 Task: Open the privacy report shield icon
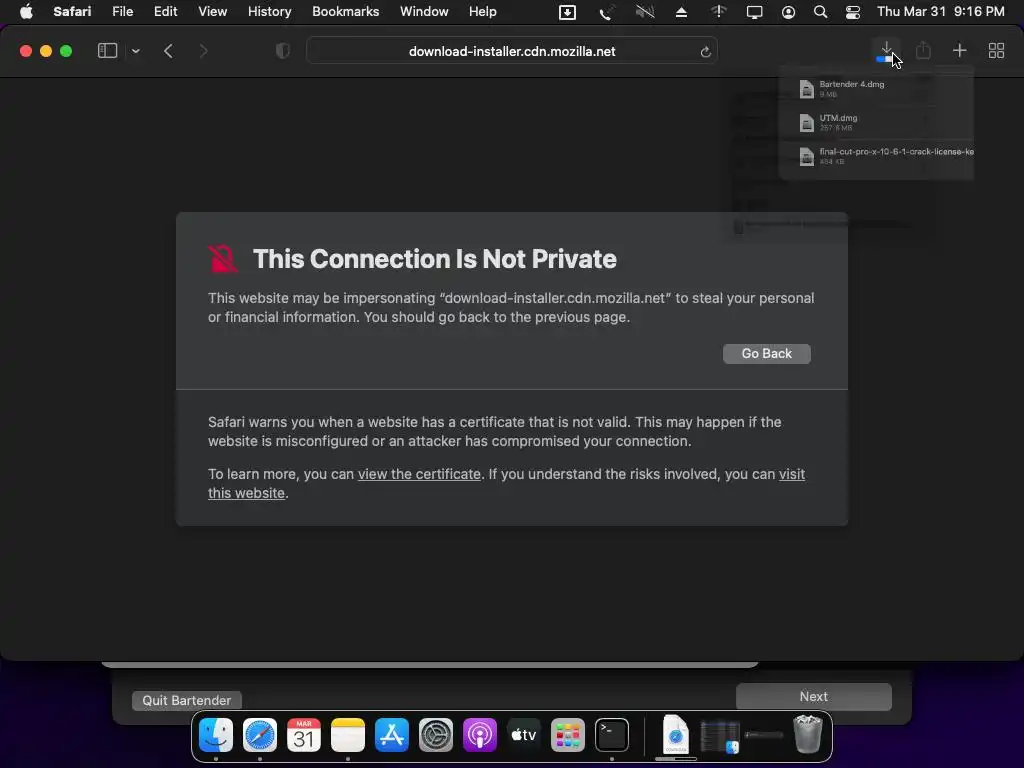(283, 51)
